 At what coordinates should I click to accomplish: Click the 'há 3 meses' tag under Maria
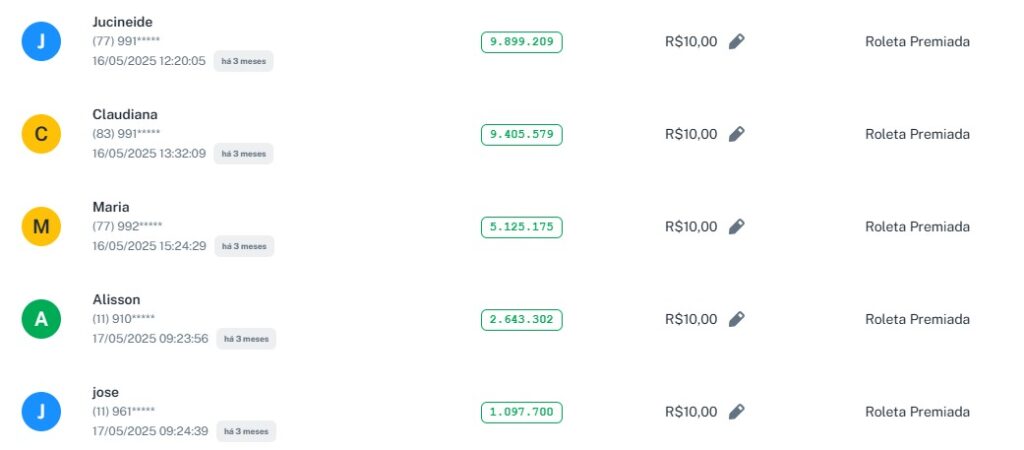(243, 246)
